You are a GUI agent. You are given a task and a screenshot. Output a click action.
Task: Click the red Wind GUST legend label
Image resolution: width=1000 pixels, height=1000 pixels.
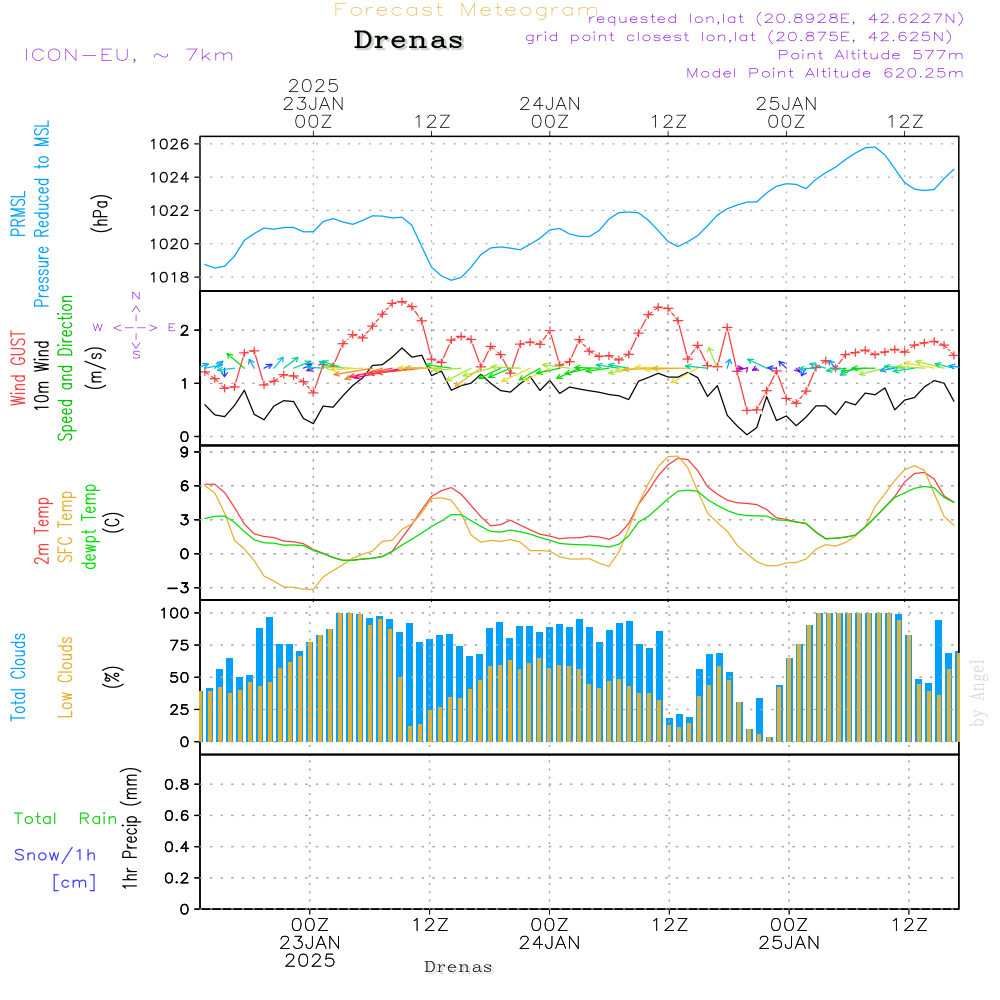point(18,368)
